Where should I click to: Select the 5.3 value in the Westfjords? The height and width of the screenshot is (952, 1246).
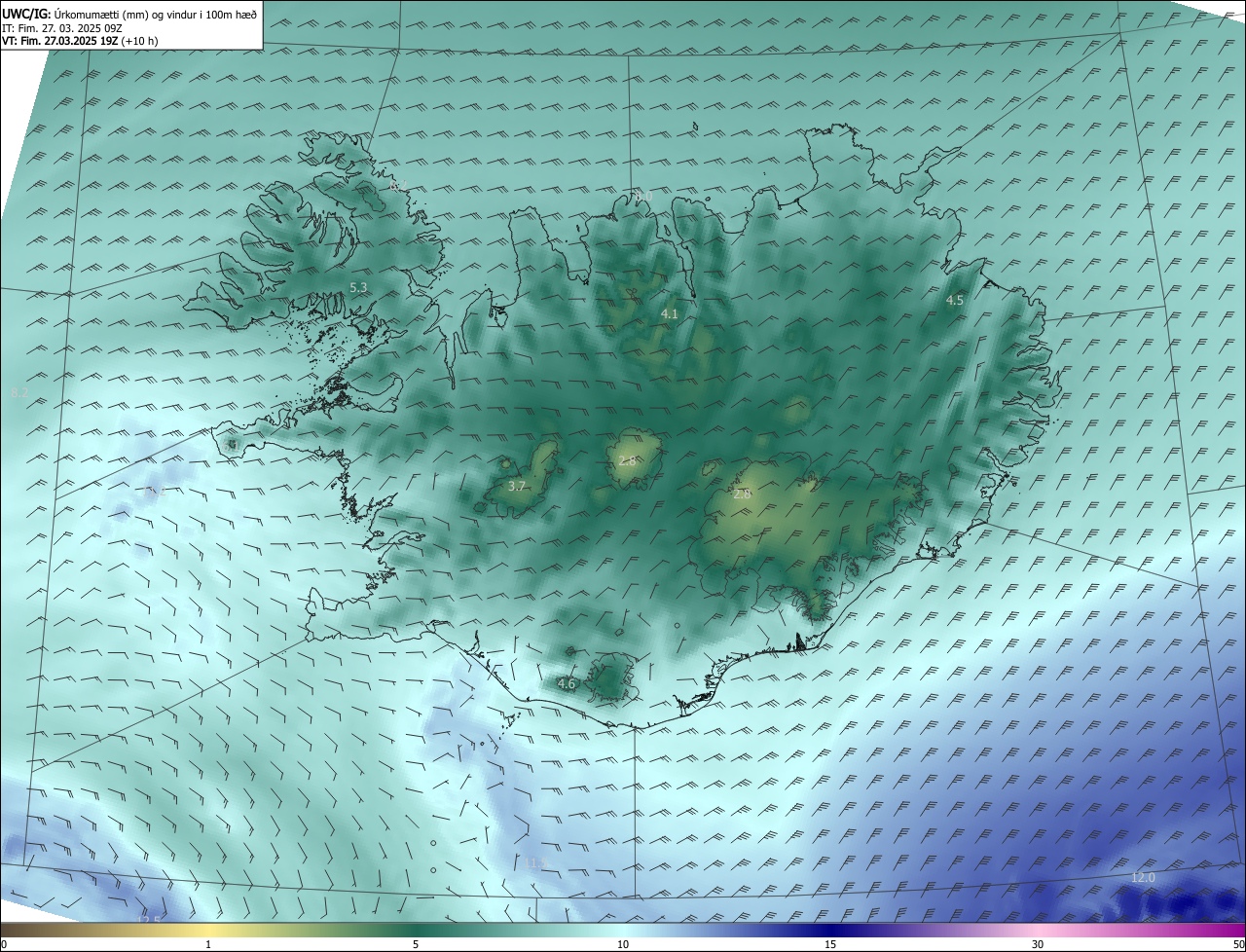tap(358, 287)
